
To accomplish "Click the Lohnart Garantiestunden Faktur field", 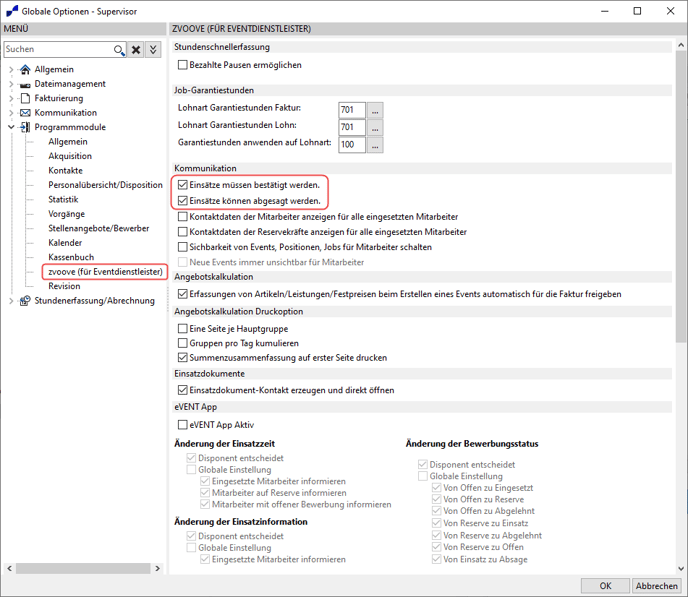I will point(352,110).
